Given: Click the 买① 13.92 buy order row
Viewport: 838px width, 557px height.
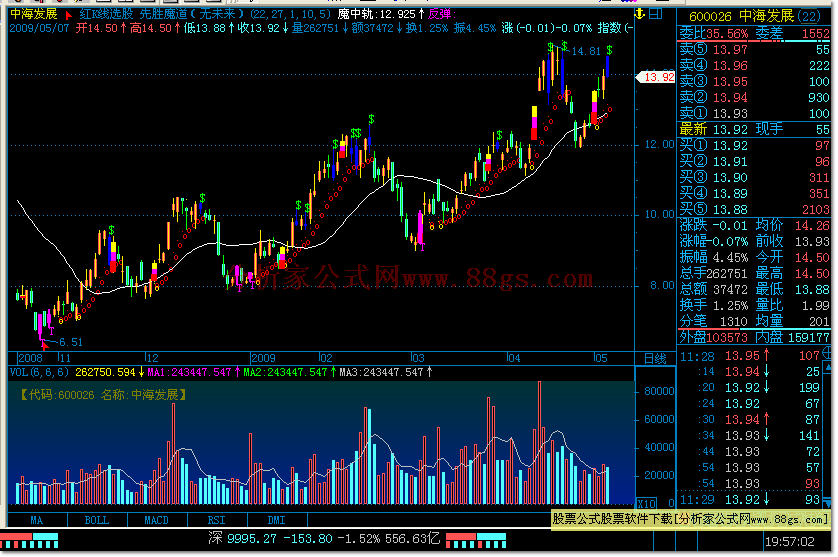Looking at the screenshot, I should [755, 145].
